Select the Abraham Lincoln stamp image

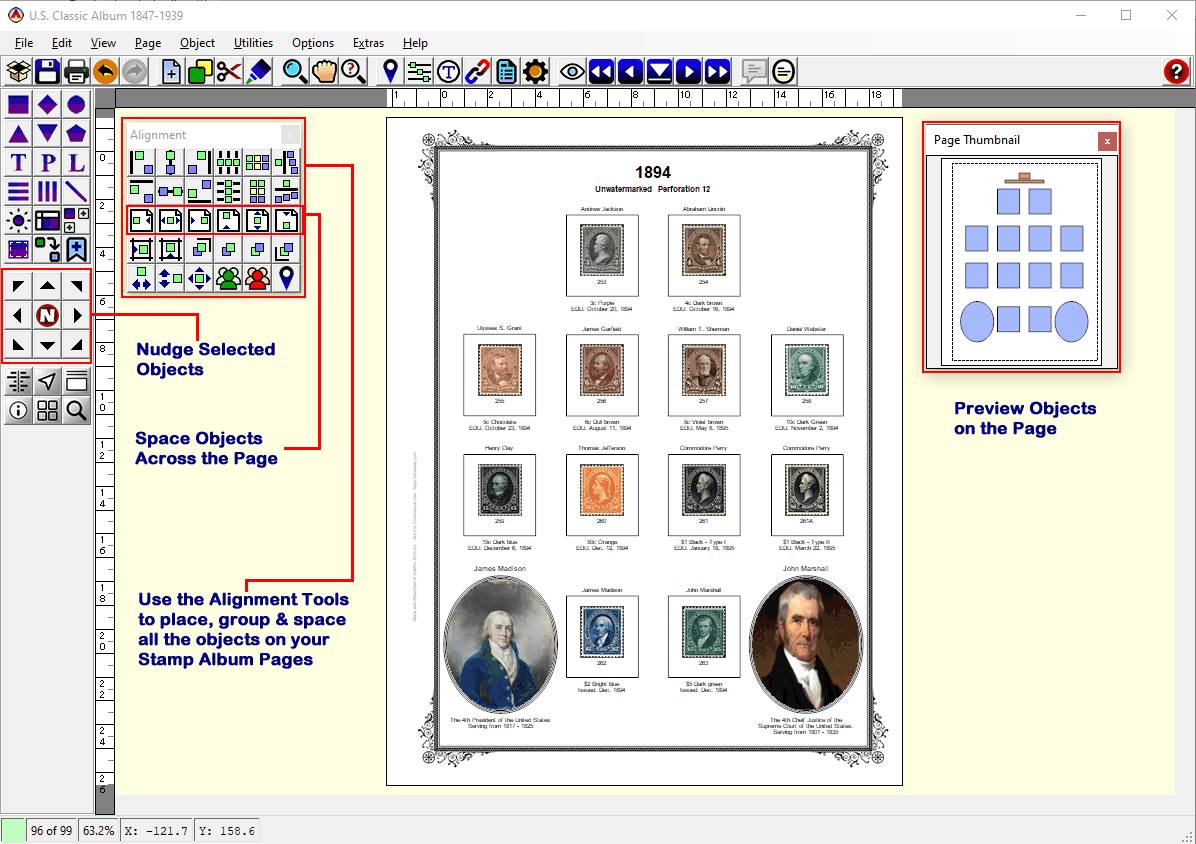703,251
